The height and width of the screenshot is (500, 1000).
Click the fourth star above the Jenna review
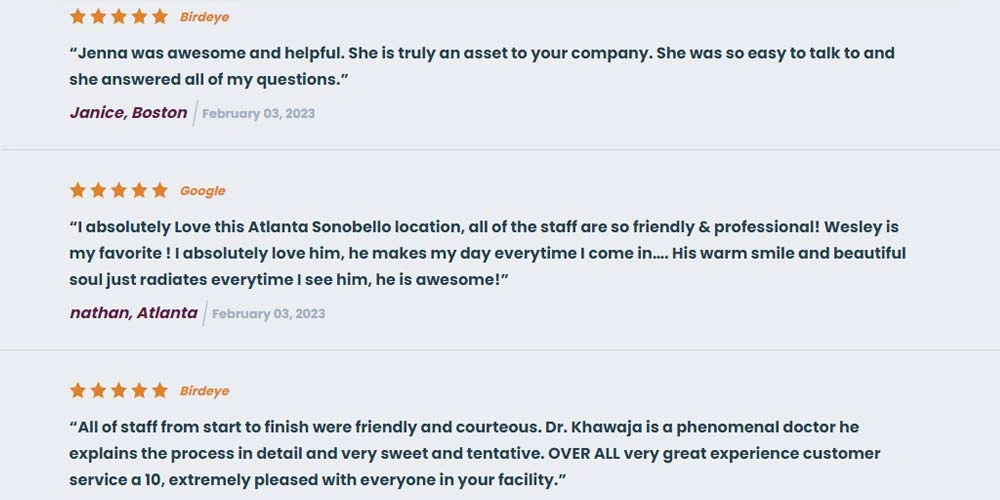point(140,17)
